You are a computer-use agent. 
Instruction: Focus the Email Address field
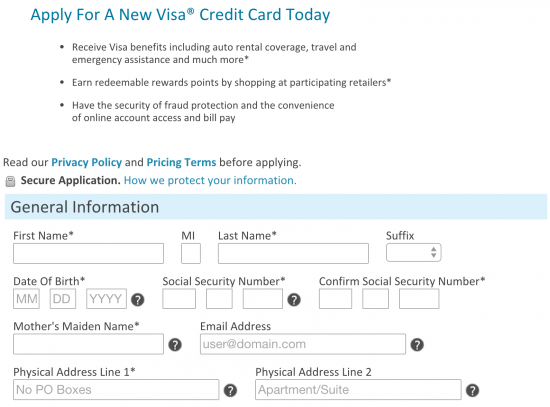303,344
